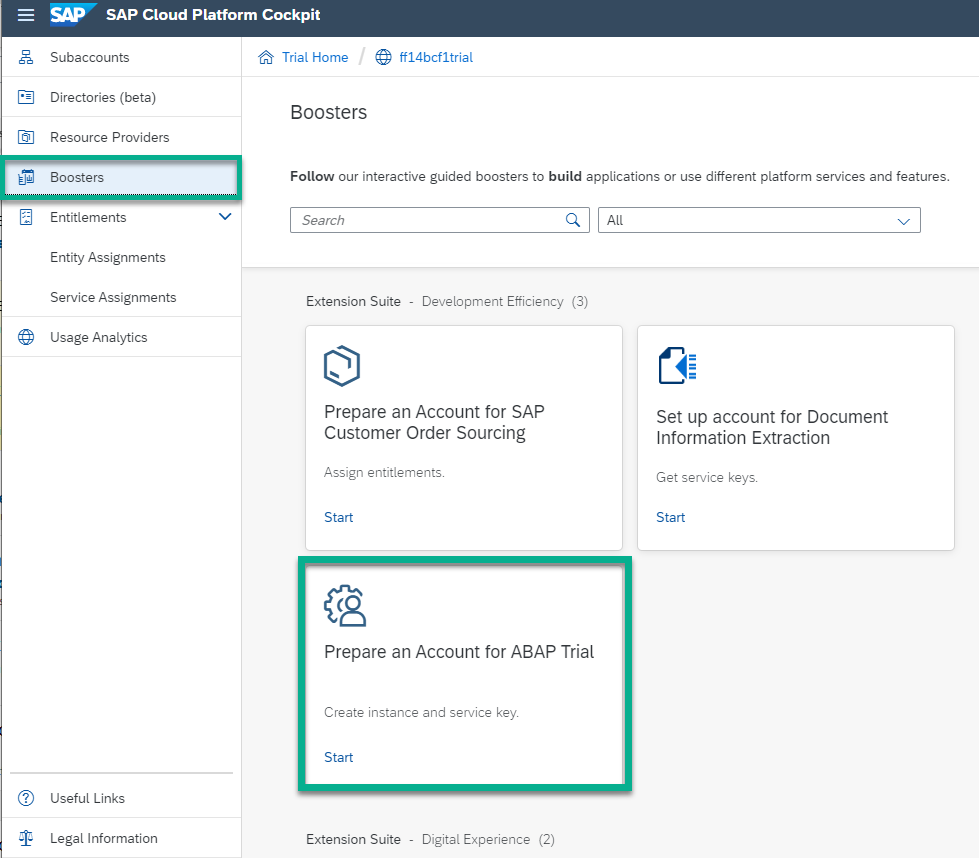Select Boosters in the sidebar

121,177
